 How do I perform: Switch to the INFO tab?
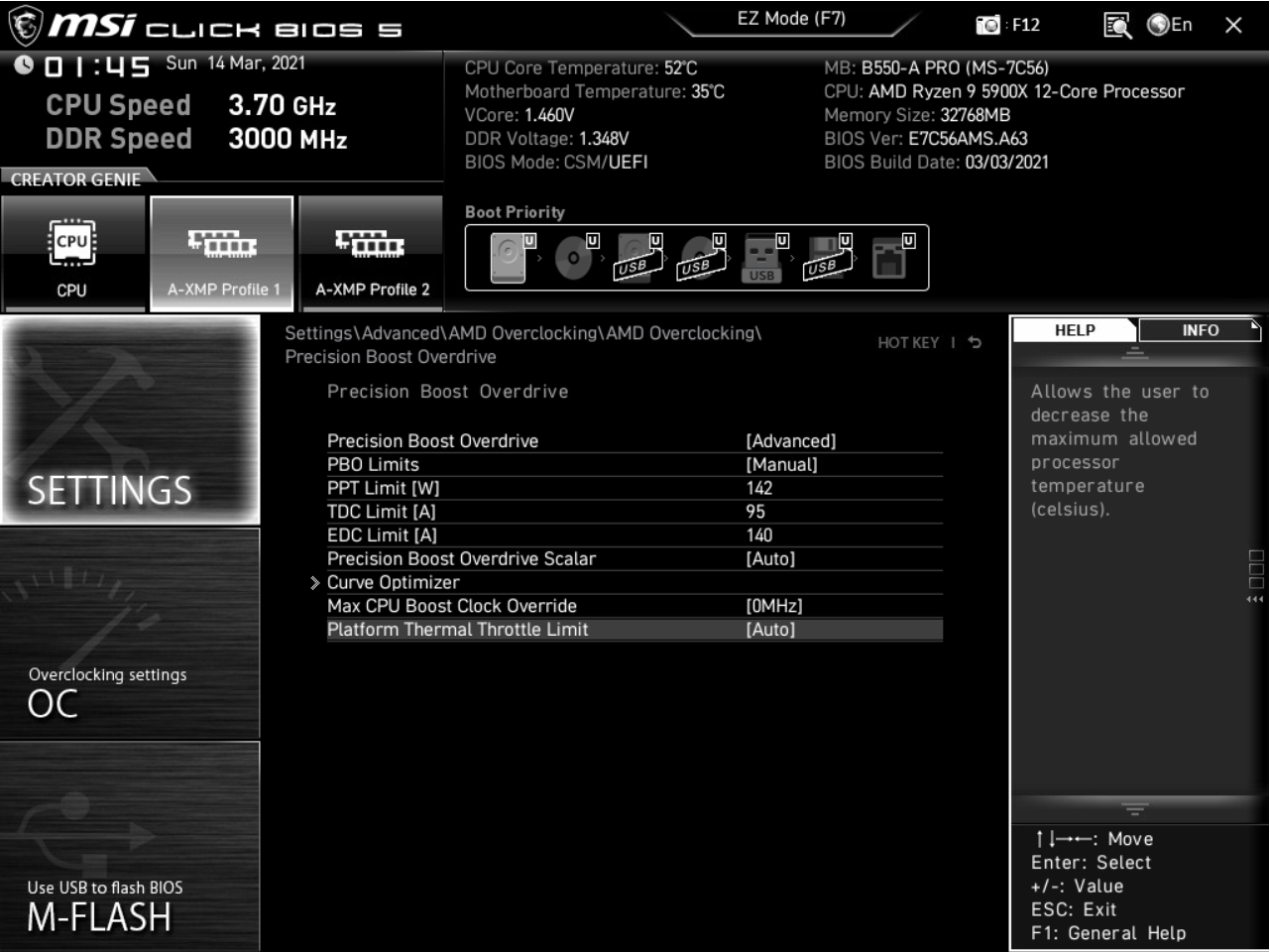(1200, 330)
